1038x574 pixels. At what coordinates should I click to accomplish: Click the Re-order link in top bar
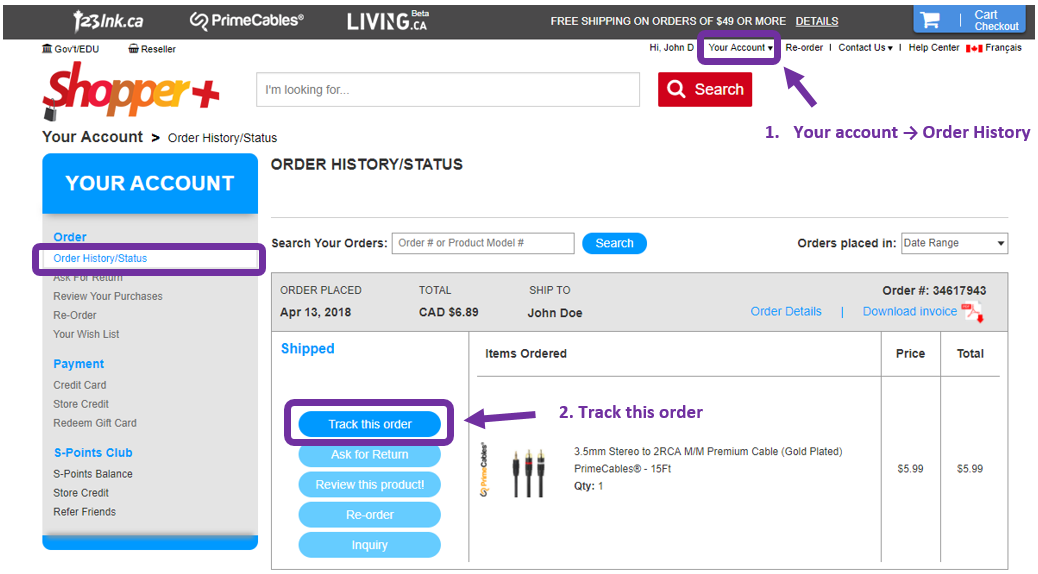tap(804, 48)
